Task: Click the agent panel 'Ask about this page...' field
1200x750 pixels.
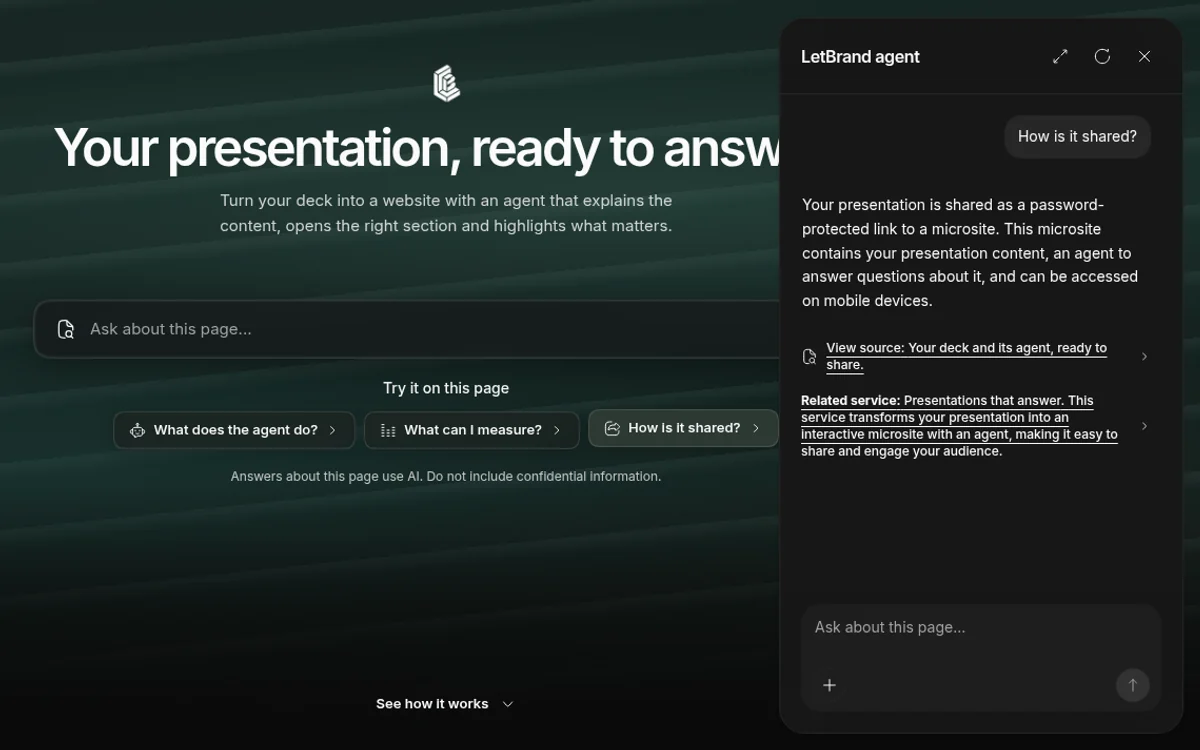Action: [980, 628]
